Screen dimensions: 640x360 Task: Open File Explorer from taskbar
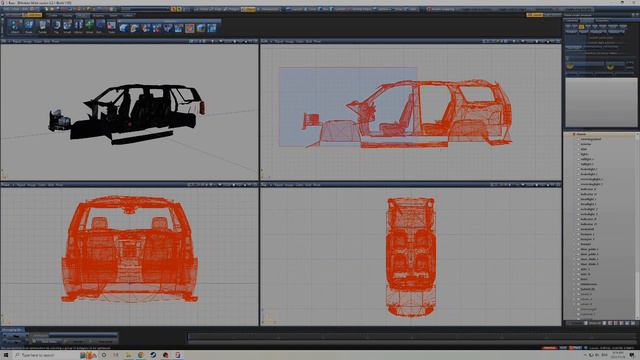pyautogui.click(x=129, y=355)
